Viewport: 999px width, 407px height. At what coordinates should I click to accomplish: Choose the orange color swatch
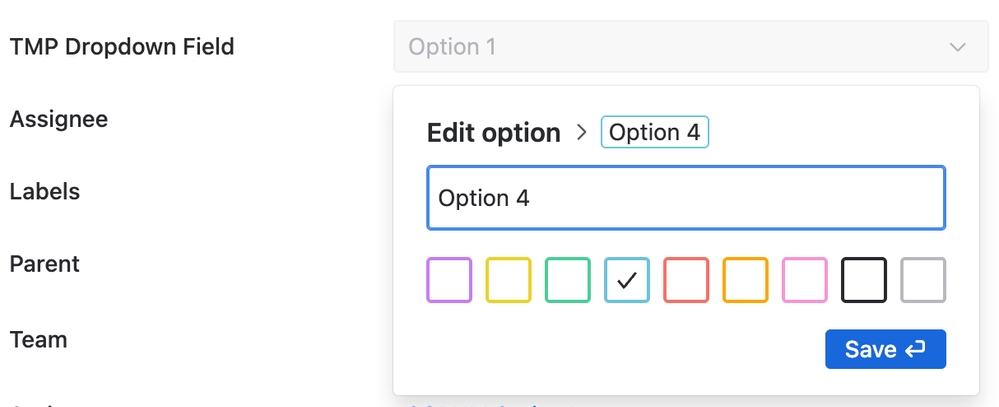coord(745,280)
